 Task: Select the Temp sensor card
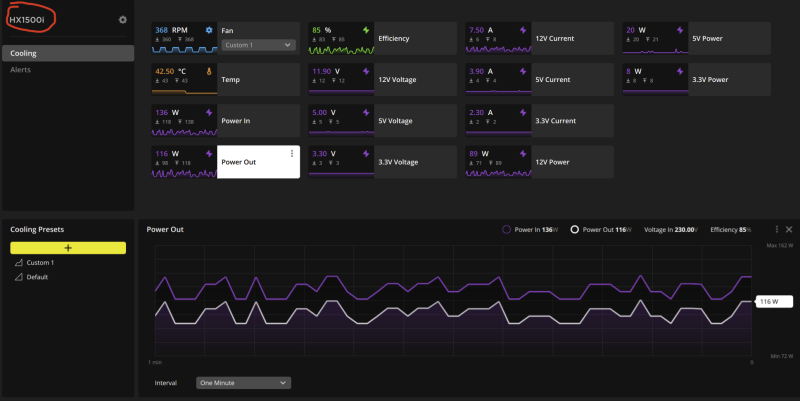(226, 80)
